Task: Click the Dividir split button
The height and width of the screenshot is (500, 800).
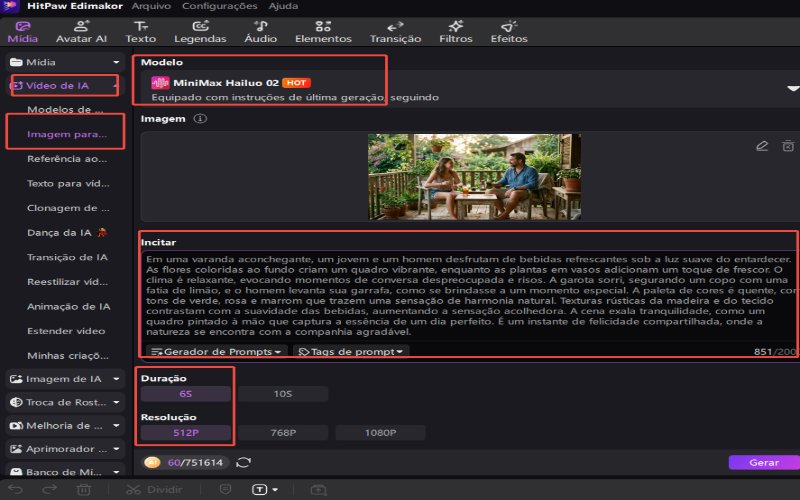Action: [x=154, y=490]
